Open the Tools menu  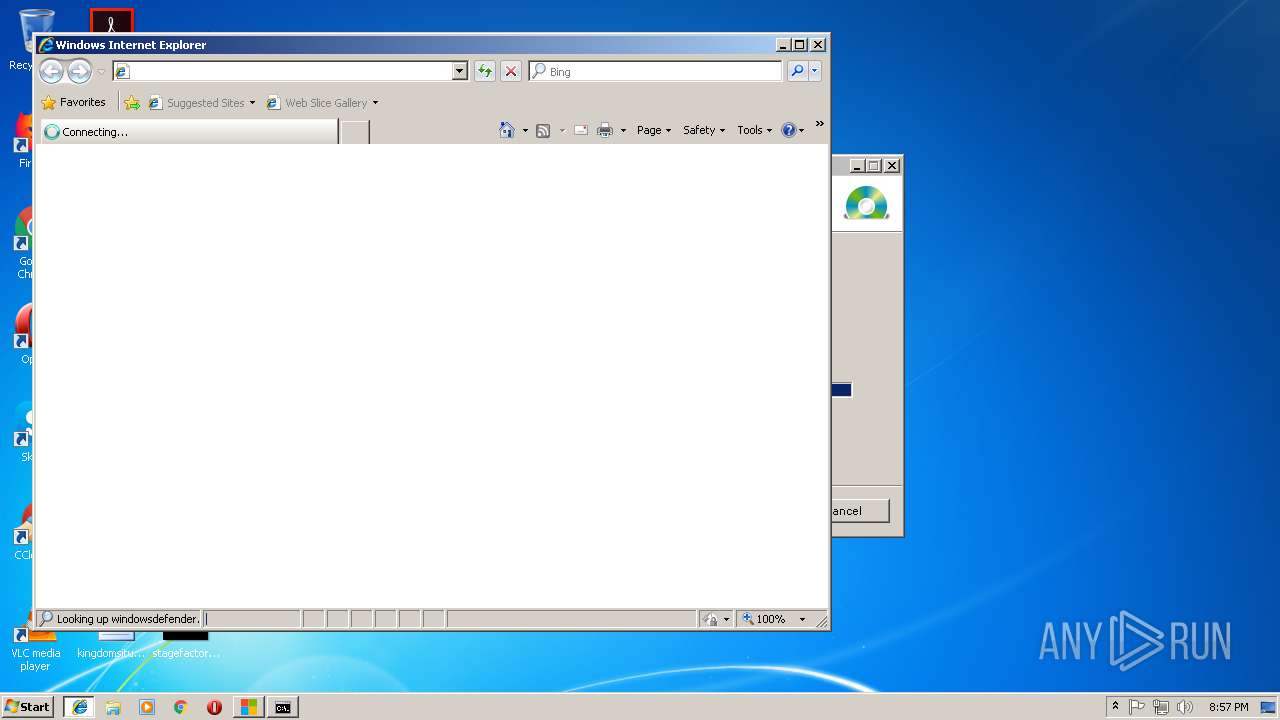[755, 130]
